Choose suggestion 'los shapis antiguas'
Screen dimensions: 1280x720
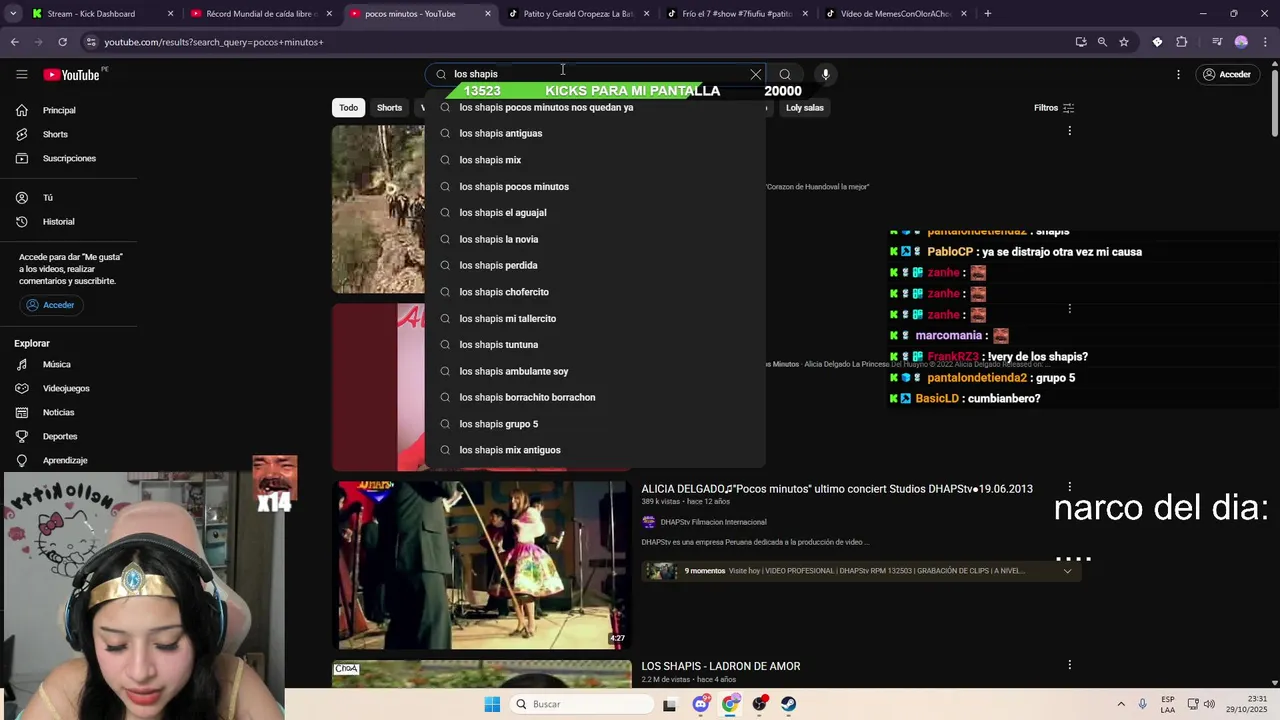pos(595,133)
